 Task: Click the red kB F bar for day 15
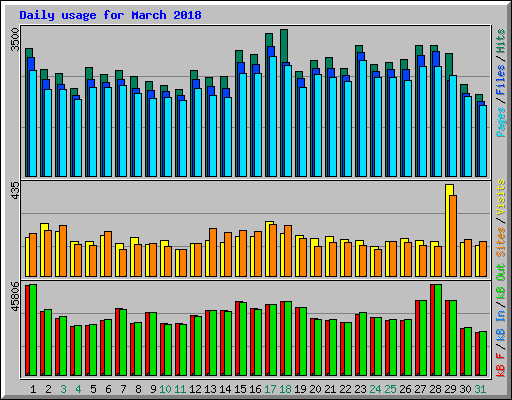(237, 338)
